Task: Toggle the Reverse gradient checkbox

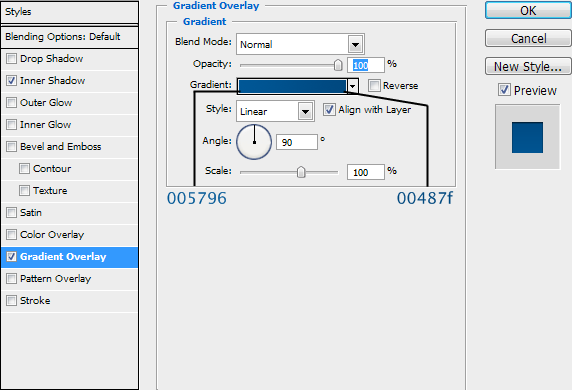Action: [x=374, y=85]
